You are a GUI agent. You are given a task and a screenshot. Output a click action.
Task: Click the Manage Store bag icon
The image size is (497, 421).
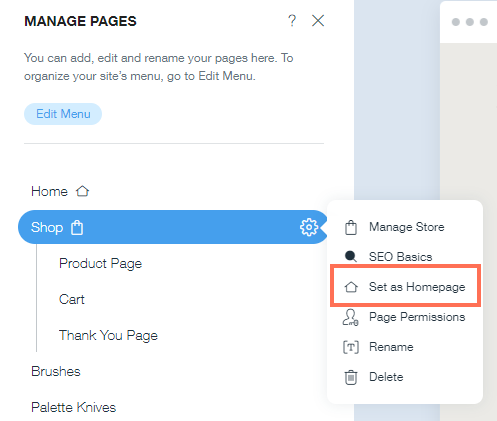tap(351, 228)
